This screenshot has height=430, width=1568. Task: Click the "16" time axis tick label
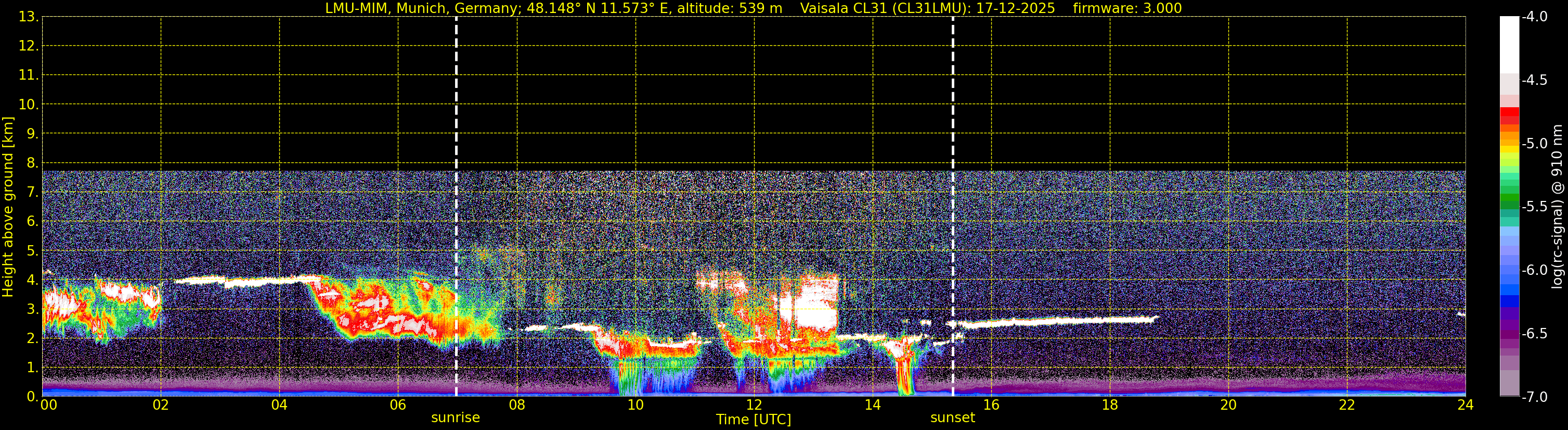[991, 405]
